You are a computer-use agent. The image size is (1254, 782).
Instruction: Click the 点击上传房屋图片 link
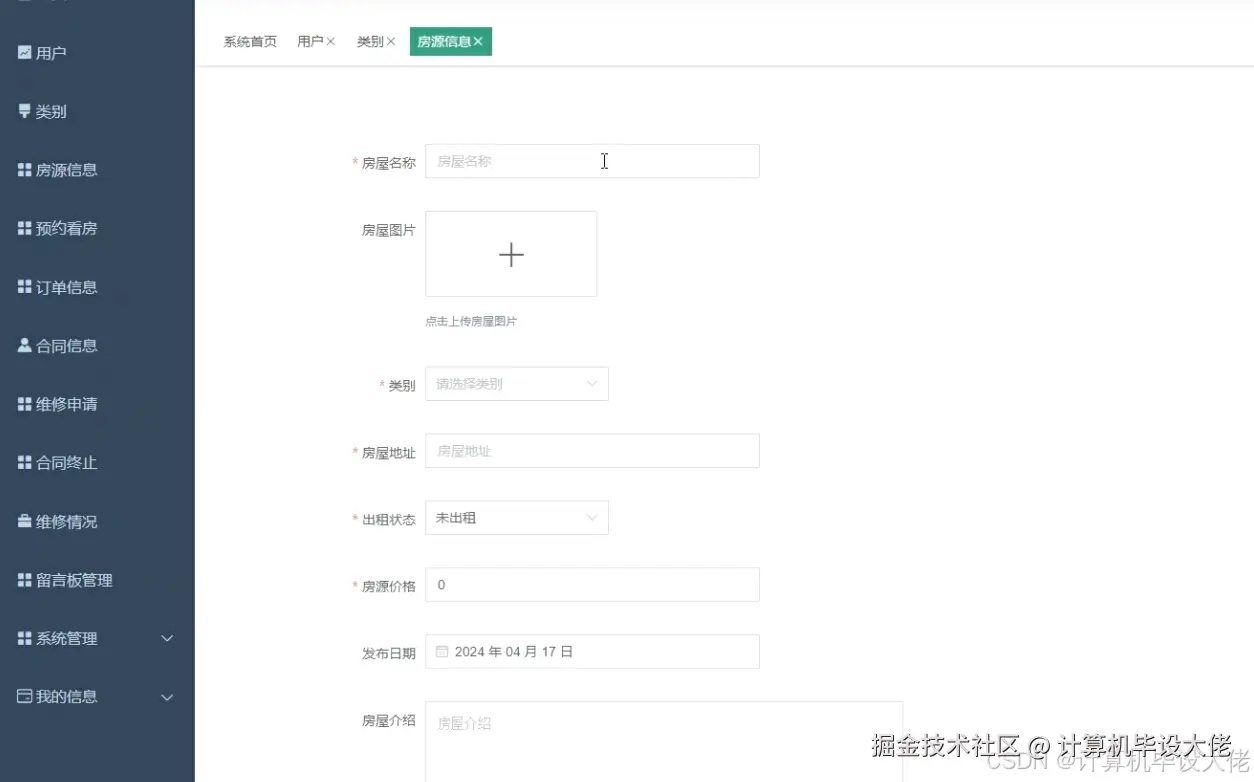pos(470,321)
